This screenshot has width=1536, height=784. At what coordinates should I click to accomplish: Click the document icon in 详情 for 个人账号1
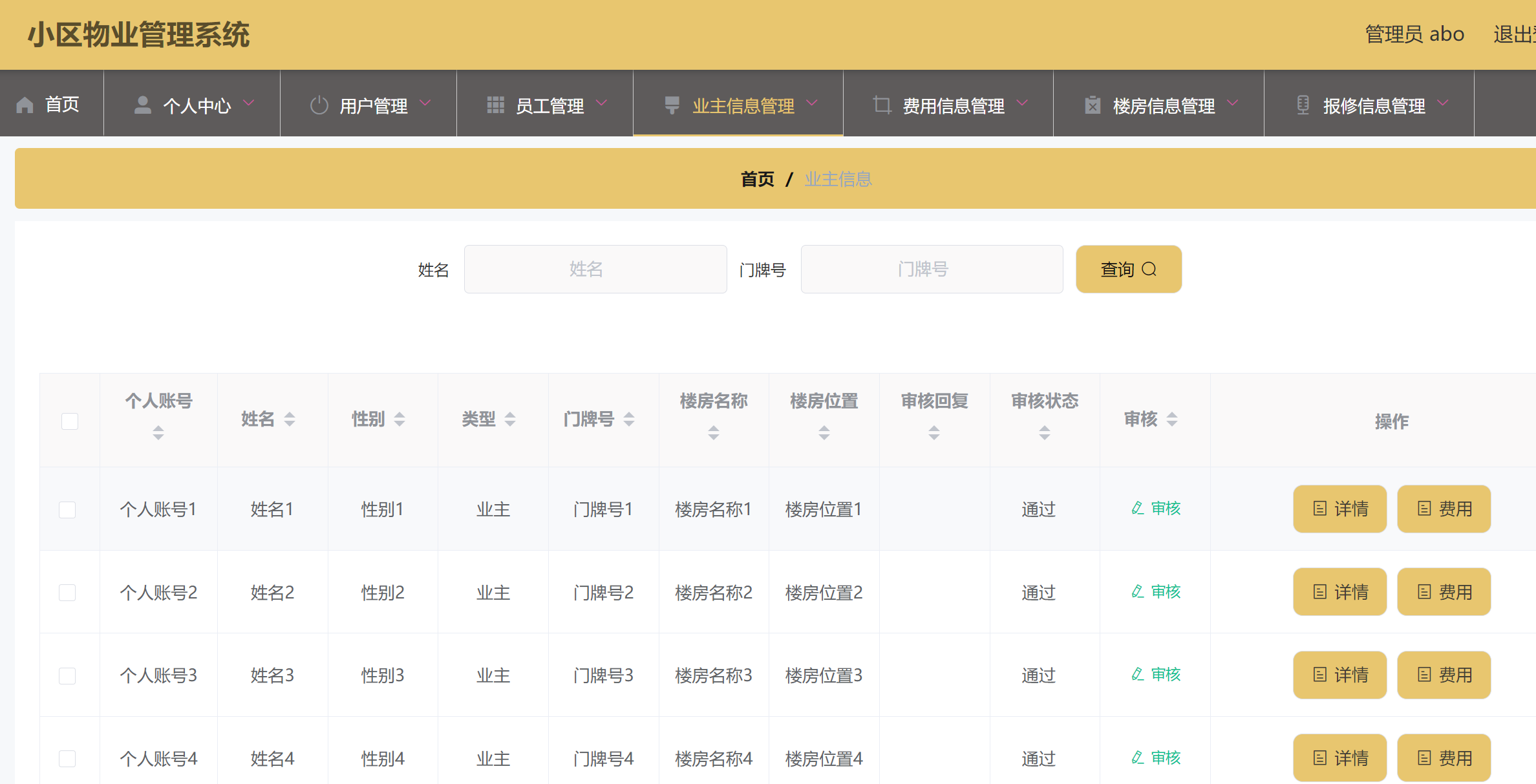tap(1320, 509)
